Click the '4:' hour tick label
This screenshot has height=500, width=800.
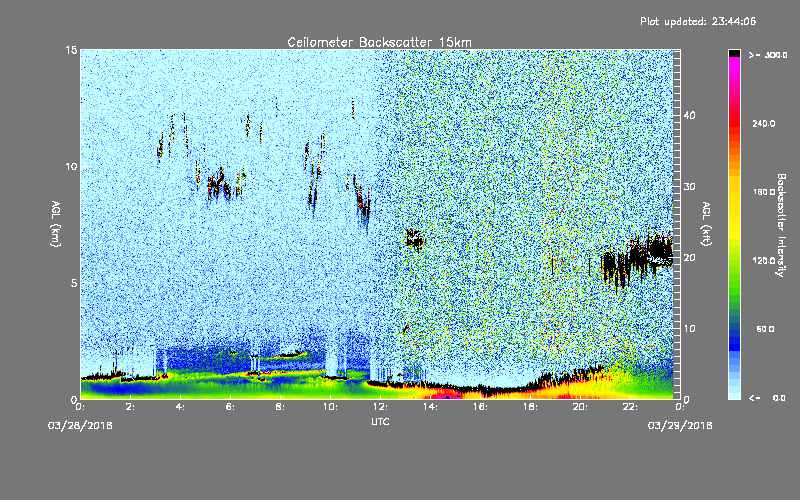(180, 407)
